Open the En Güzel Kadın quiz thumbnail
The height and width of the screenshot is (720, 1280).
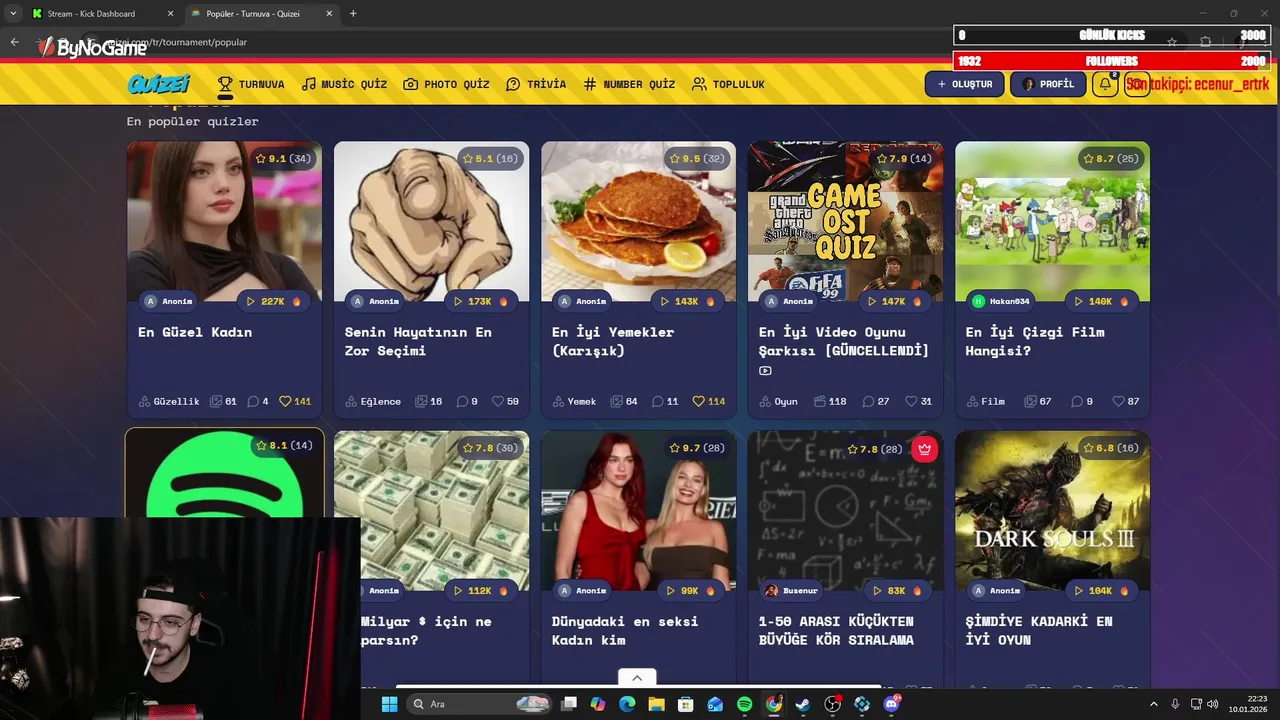[224, 221]
